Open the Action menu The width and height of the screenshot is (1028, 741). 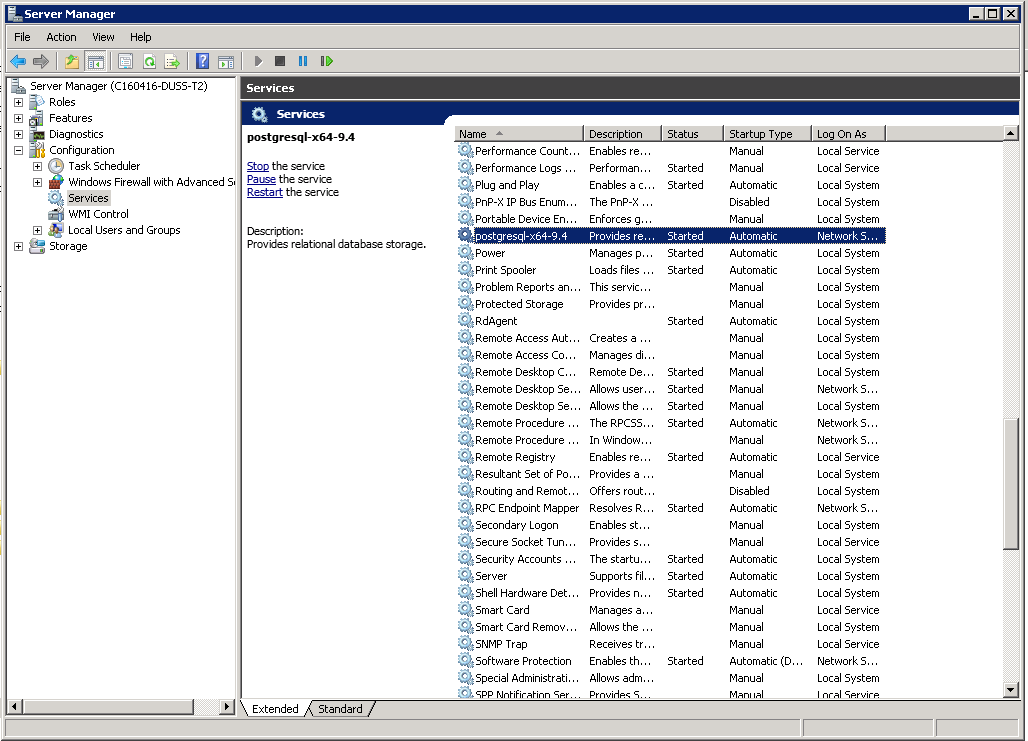click(61, 37)
